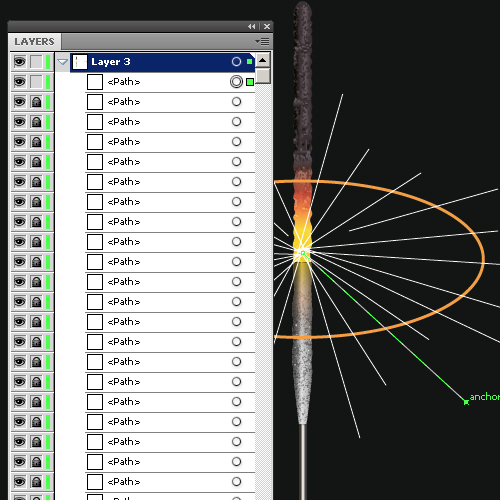Click the target circle for Layer 3

point(236,62)
